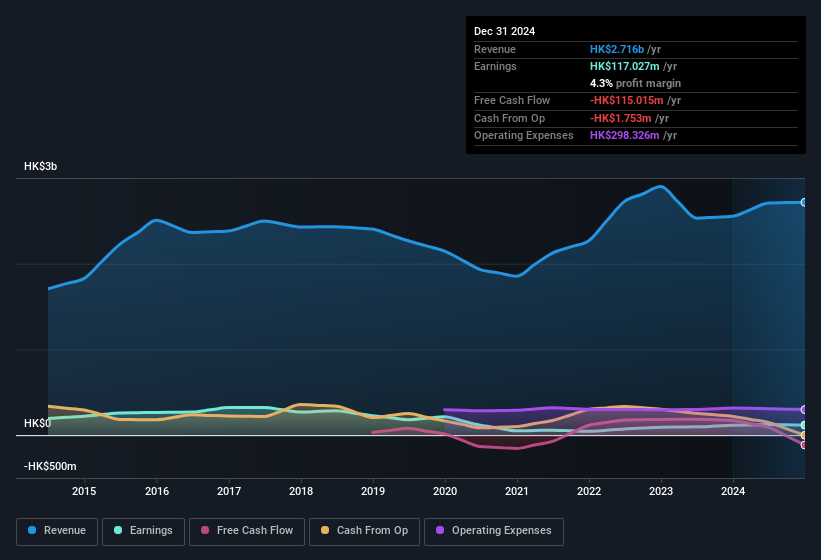821x560 pixels.
Task: Select the HK$298.326m operating expenses value
Action: 625,136
